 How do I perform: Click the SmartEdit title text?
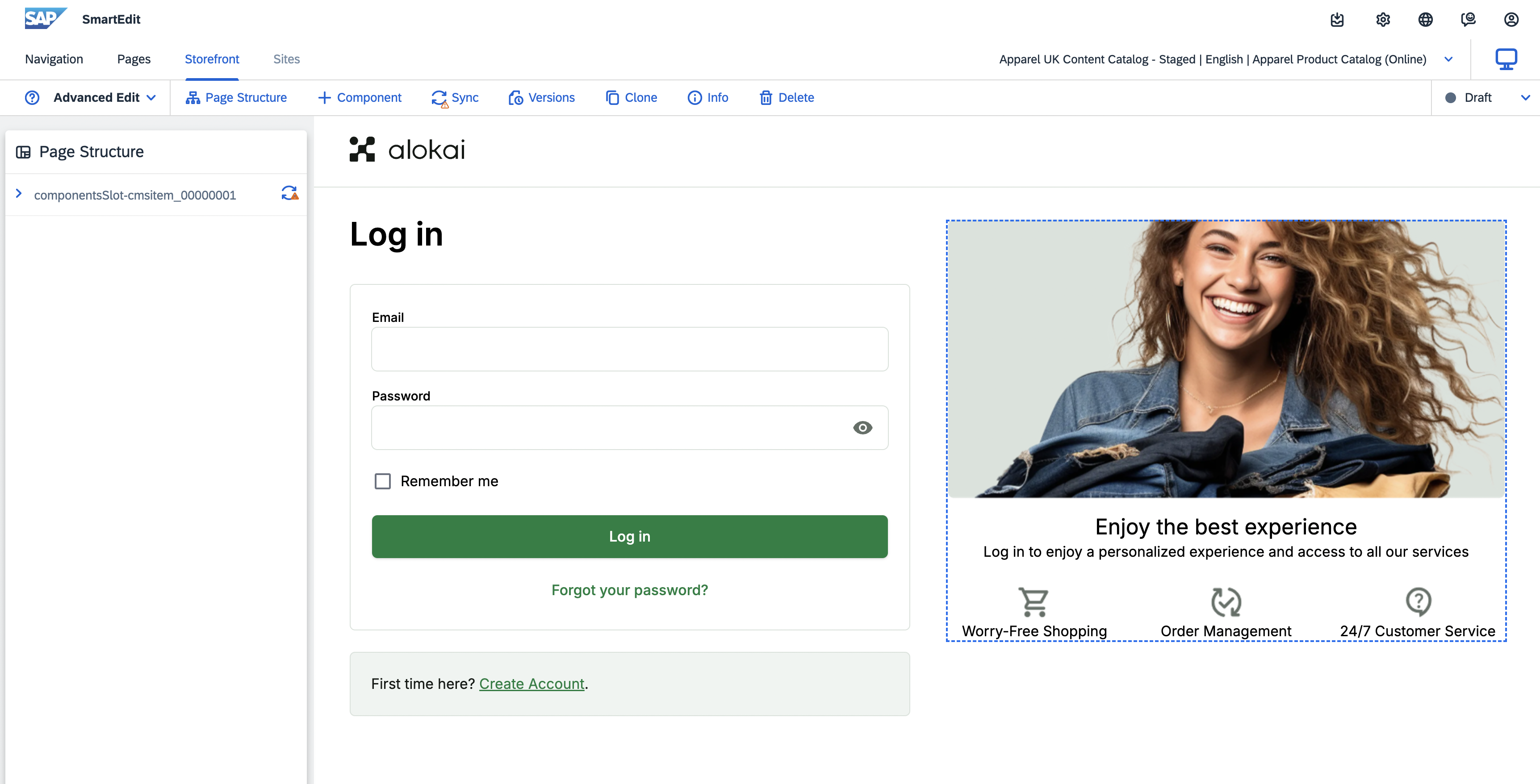coord(111,19)
